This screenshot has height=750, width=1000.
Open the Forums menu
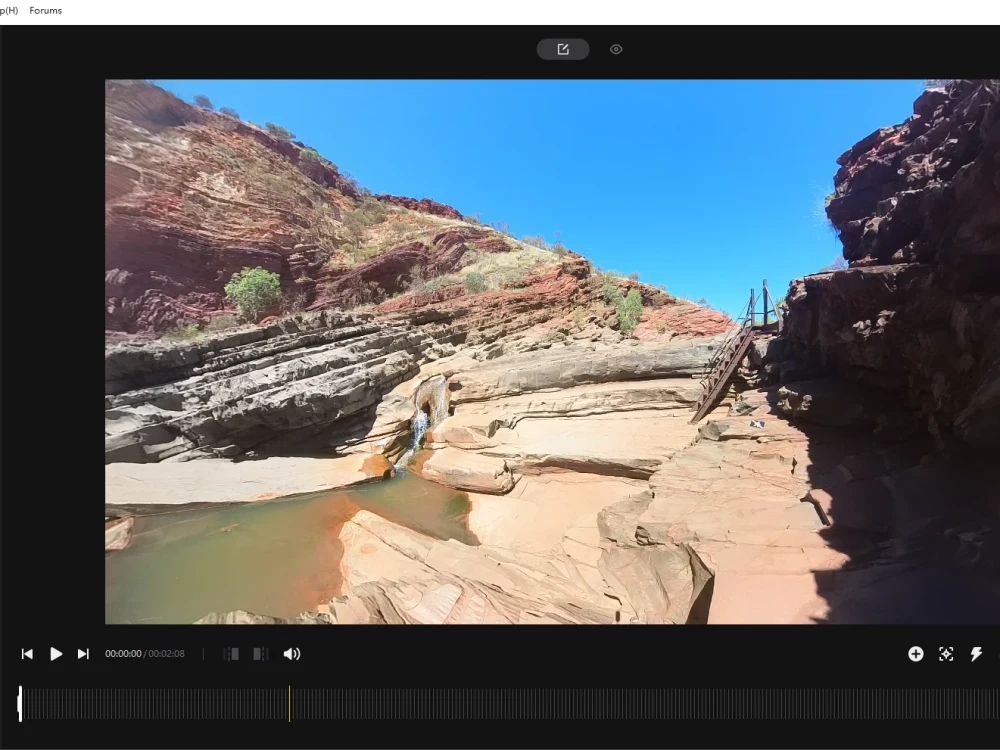click(x=45, y=10)
